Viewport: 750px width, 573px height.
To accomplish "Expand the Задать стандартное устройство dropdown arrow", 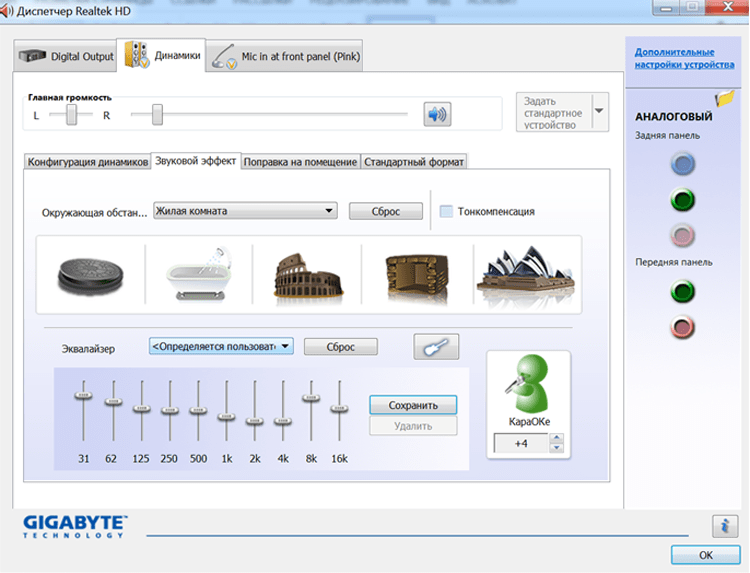I will pyautogui.click(x=598, y=111).
